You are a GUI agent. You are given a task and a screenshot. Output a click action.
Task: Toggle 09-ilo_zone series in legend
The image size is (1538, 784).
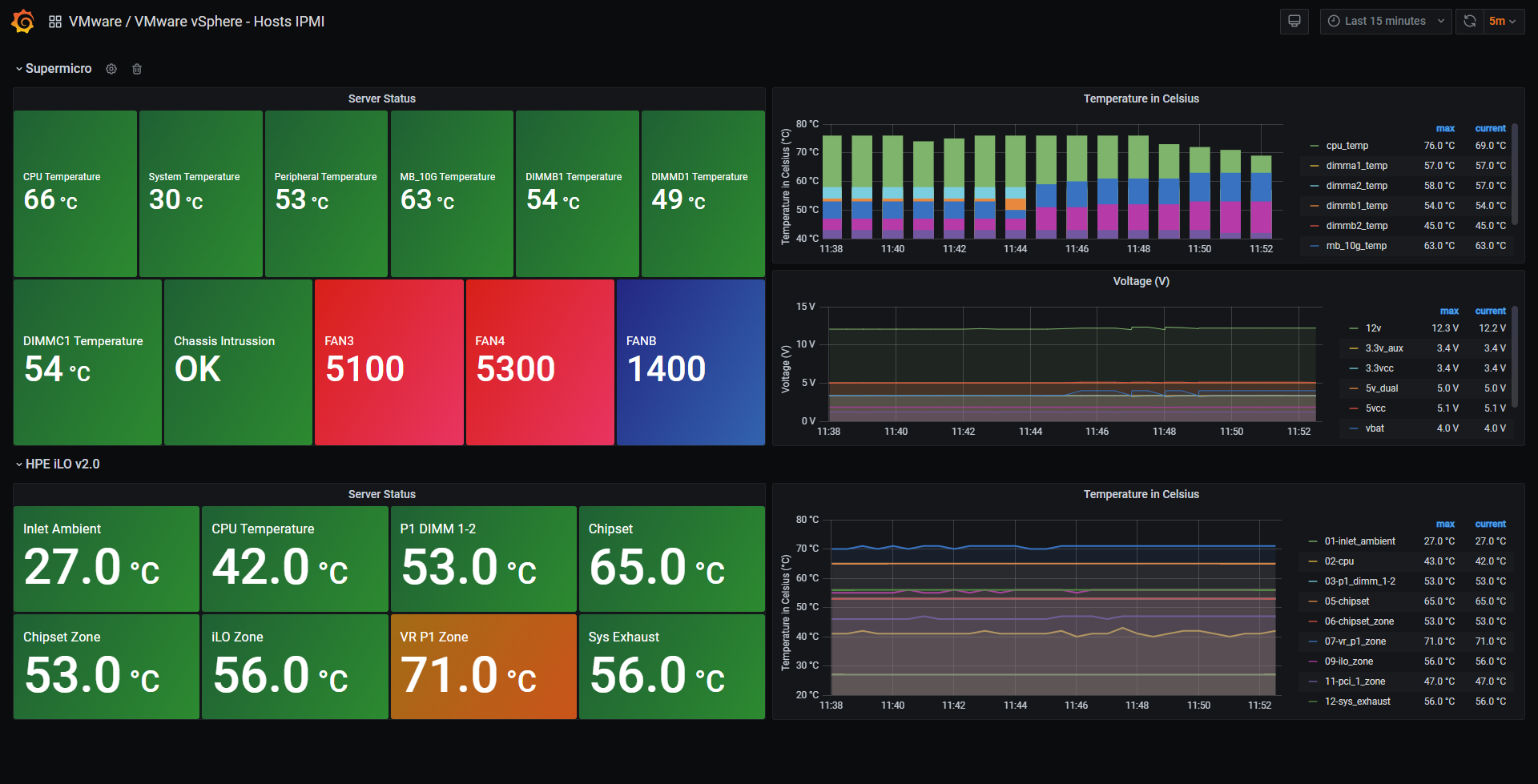(1348, 661)
